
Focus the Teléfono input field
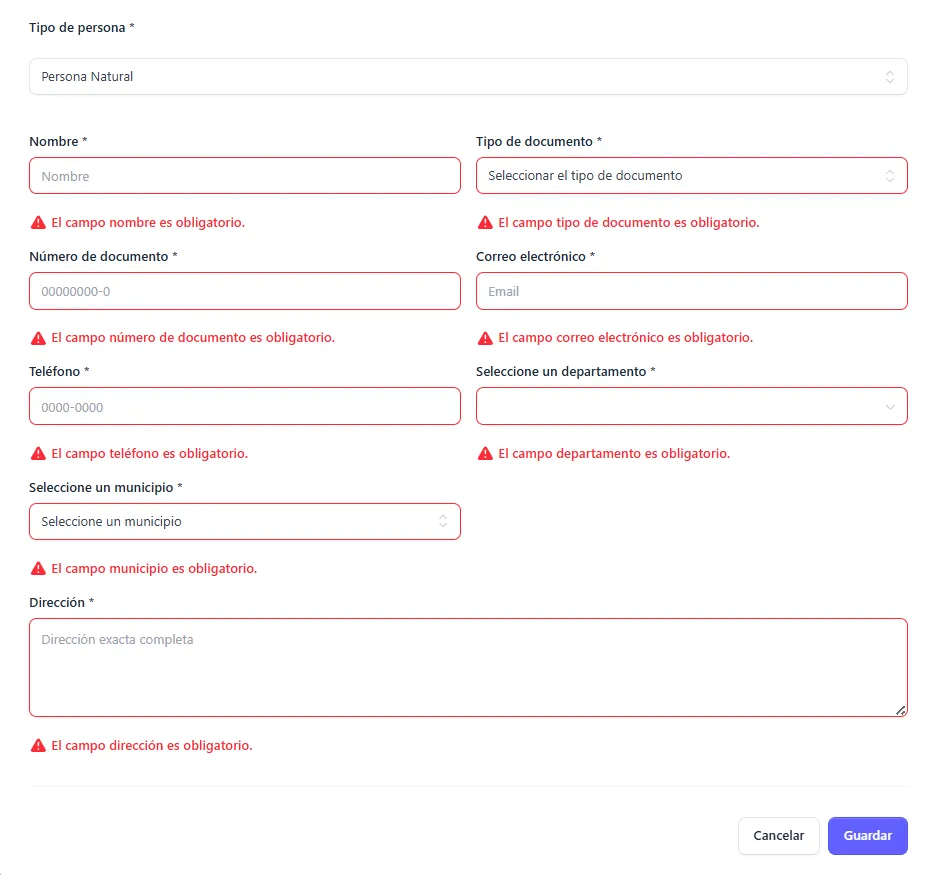point(245,407)
